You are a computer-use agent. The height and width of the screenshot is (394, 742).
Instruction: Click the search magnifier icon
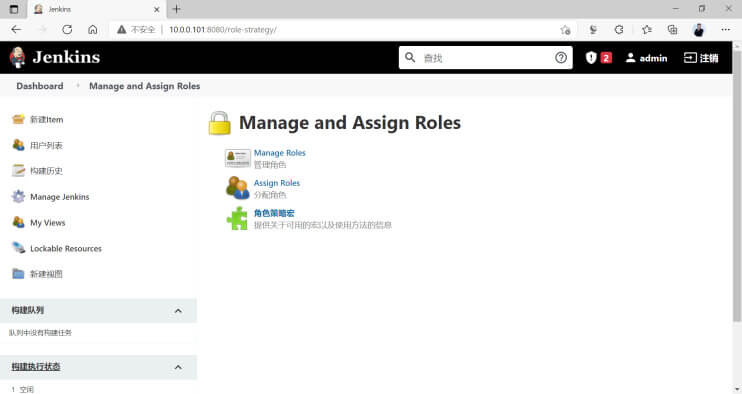click(410, 58)
